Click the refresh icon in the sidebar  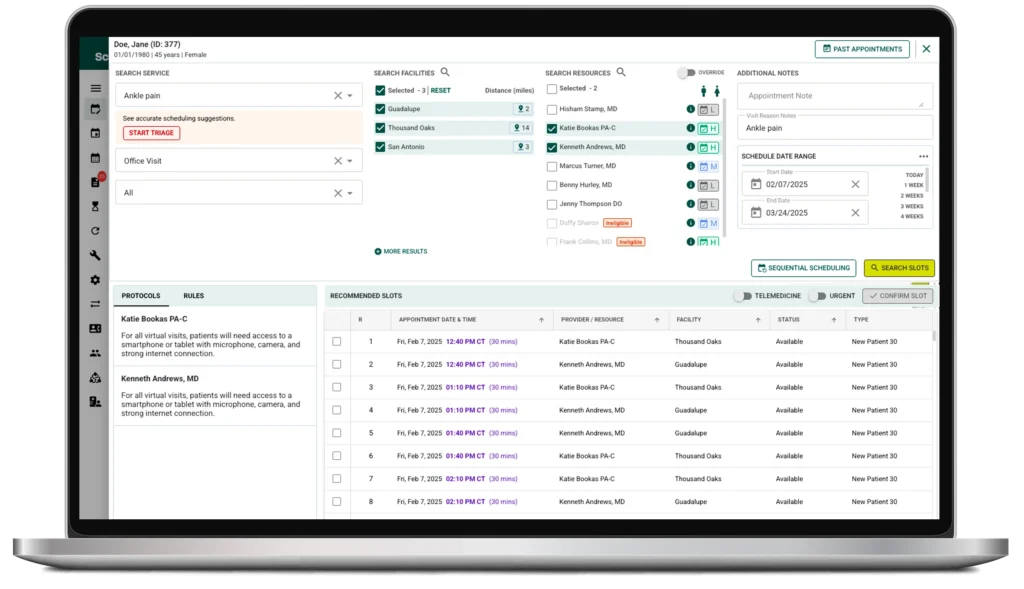click(x=96, y=231)
